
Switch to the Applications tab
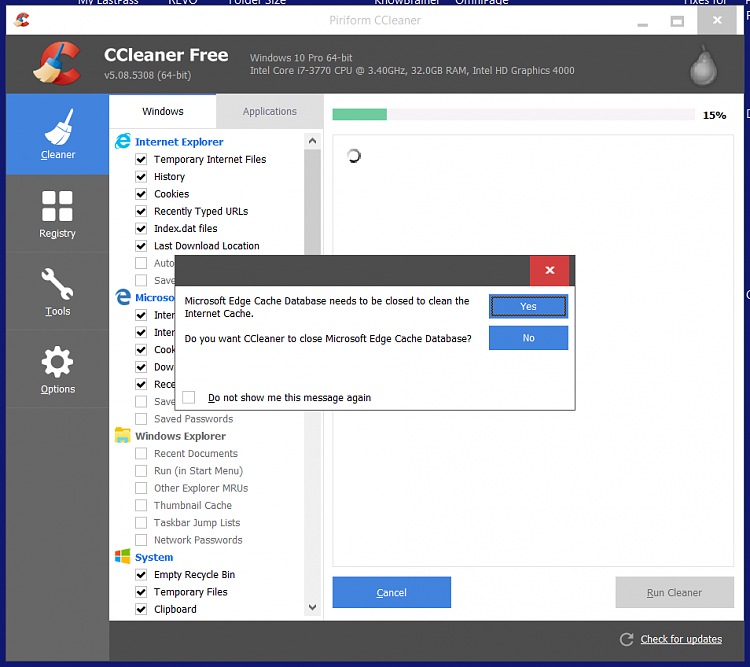[269, 111]
